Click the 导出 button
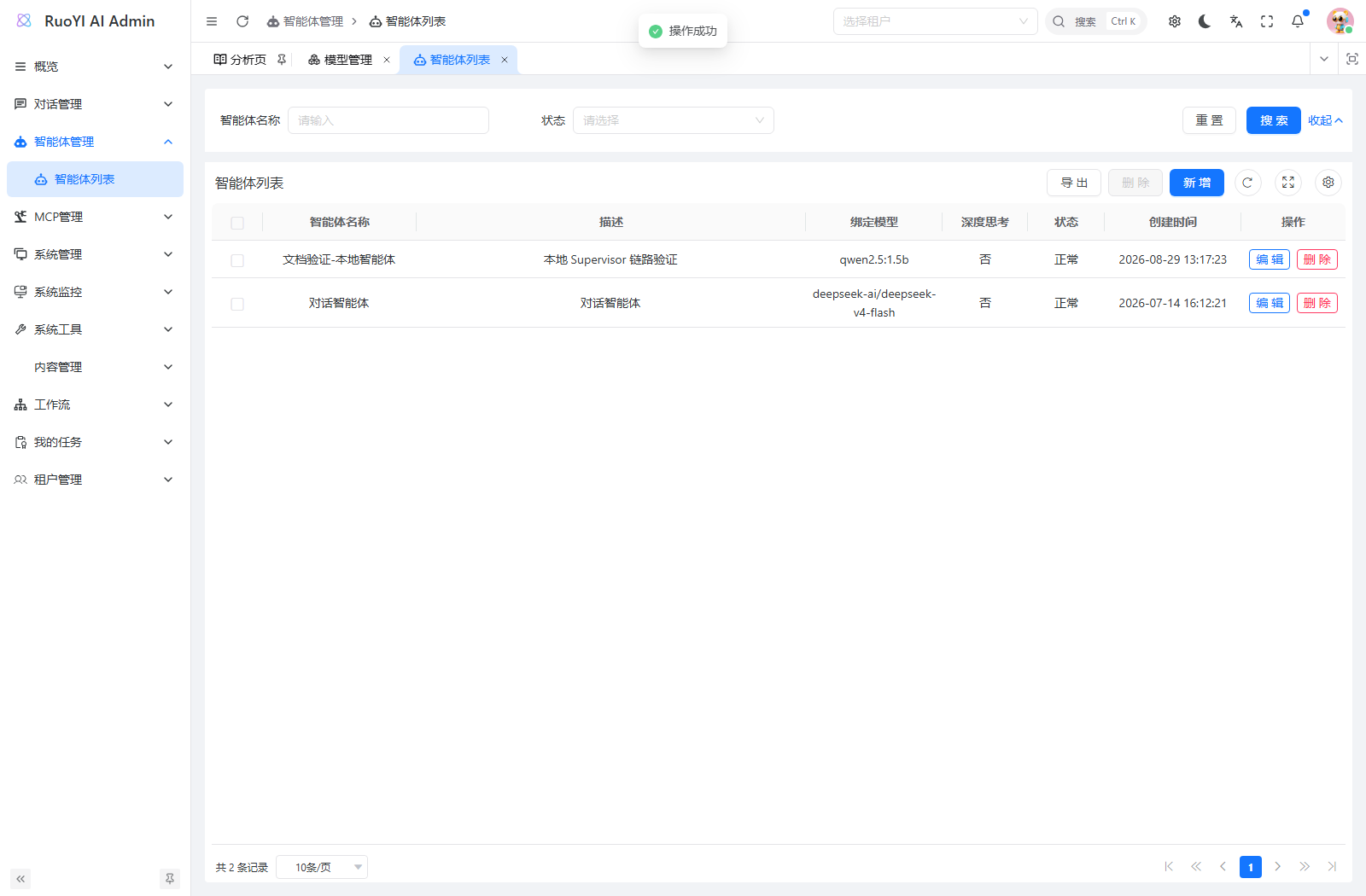The width and height of the screenshot is (1366, 896). [1074, 183]
